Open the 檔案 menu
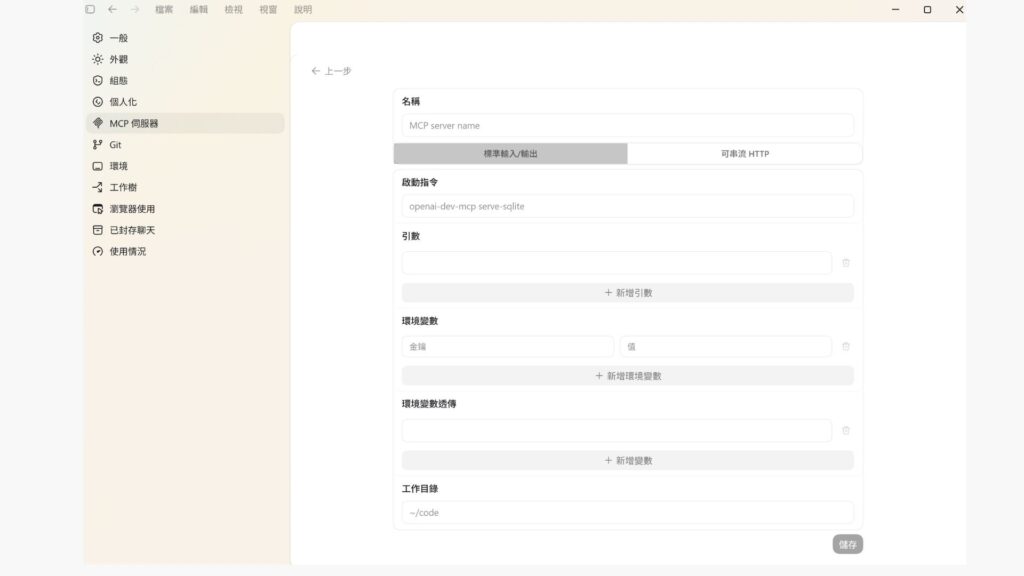Image resolution: width=1024 pixels, height=576 pixels. click(x=164, y=9)
